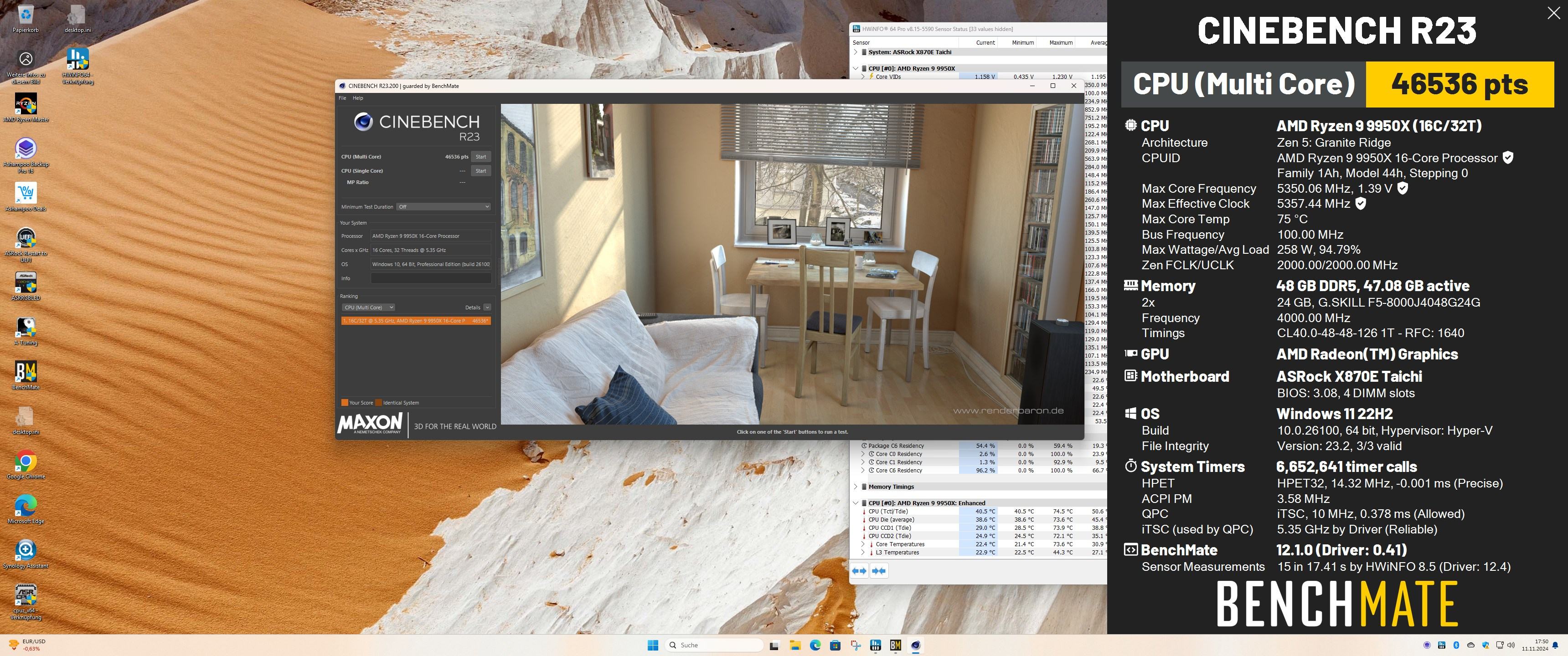This screenshot has width=1568, height=656.
Task: Open Microsoft Edge desktop shortcut
Action: [26, 509]
